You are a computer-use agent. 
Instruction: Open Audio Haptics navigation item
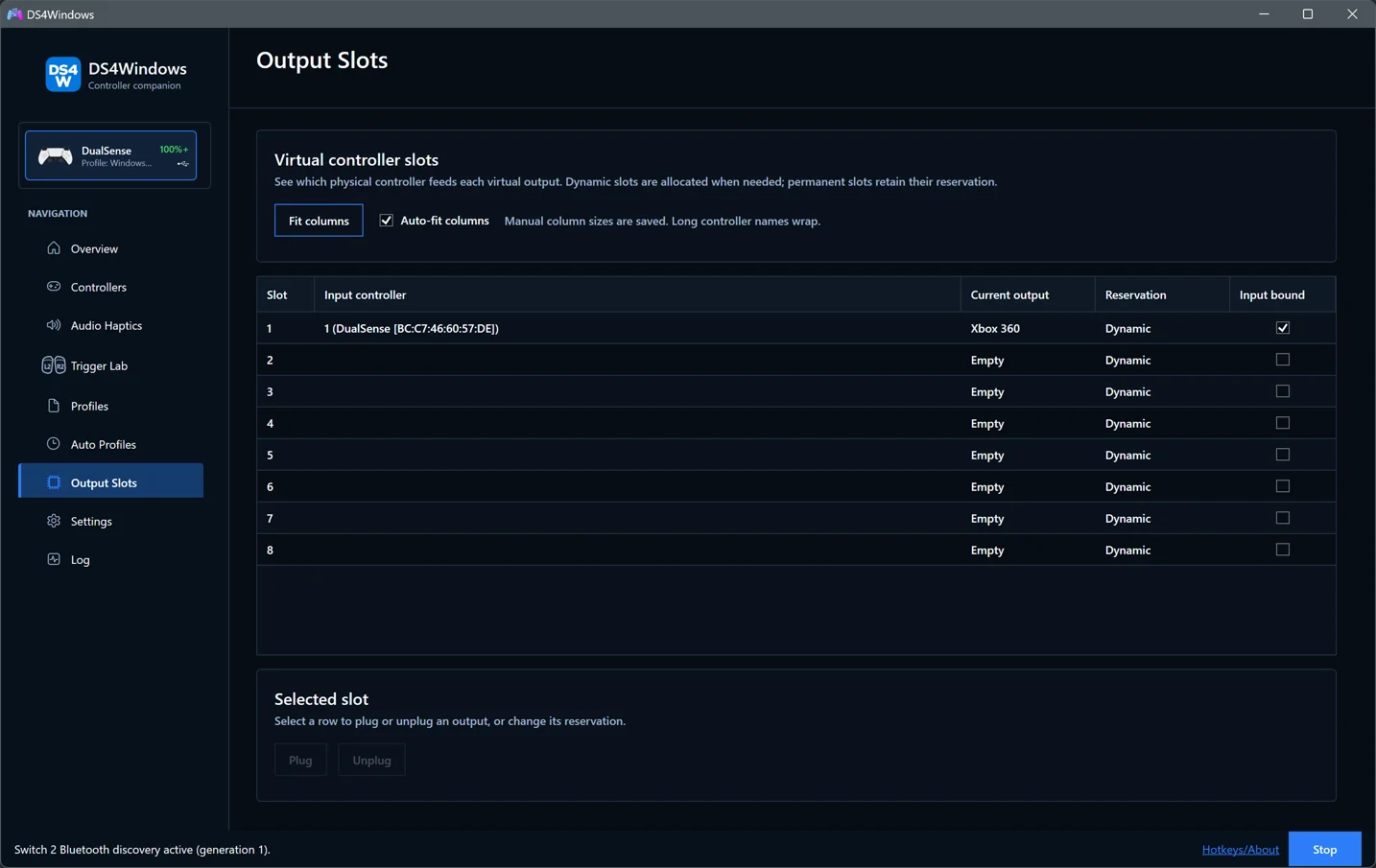[111, 325]
